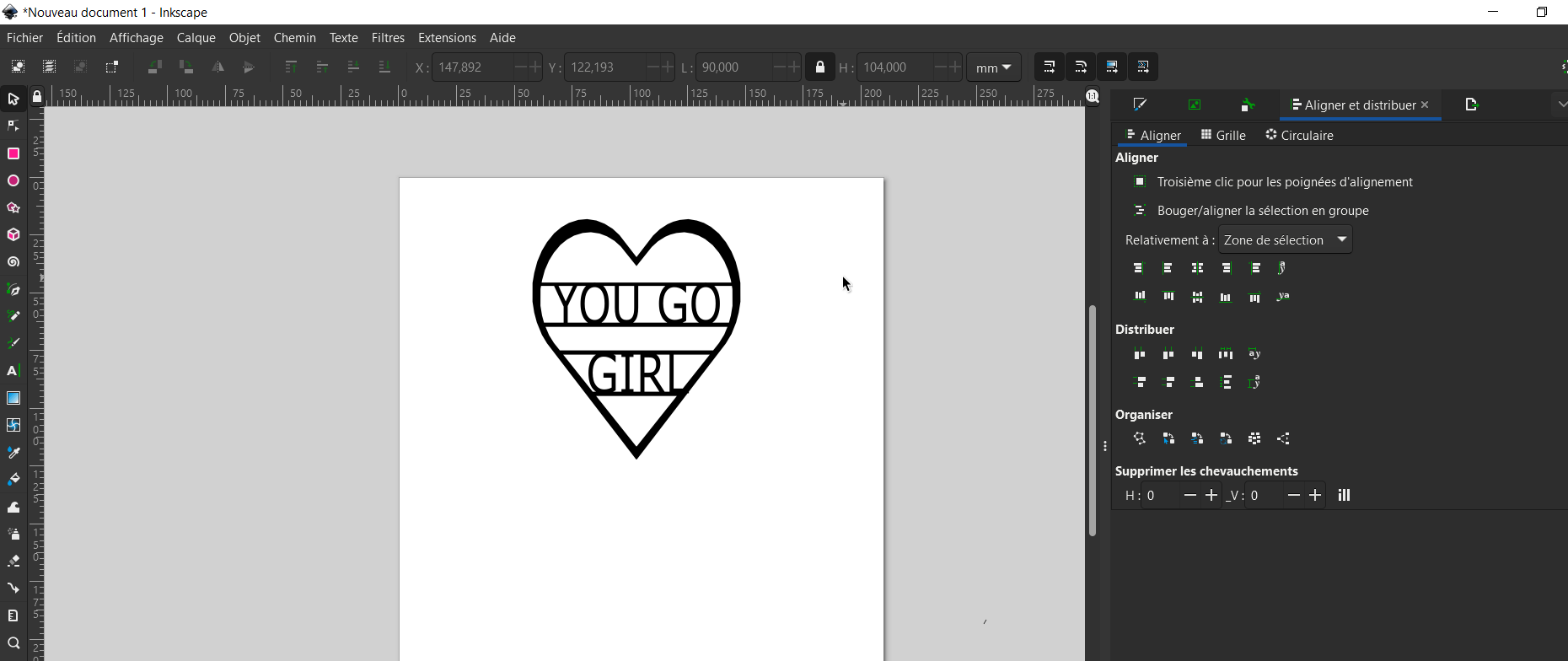Open the Relativement à dropdown
This screenshot has width=1568, height=661.
pos(1286,239)
